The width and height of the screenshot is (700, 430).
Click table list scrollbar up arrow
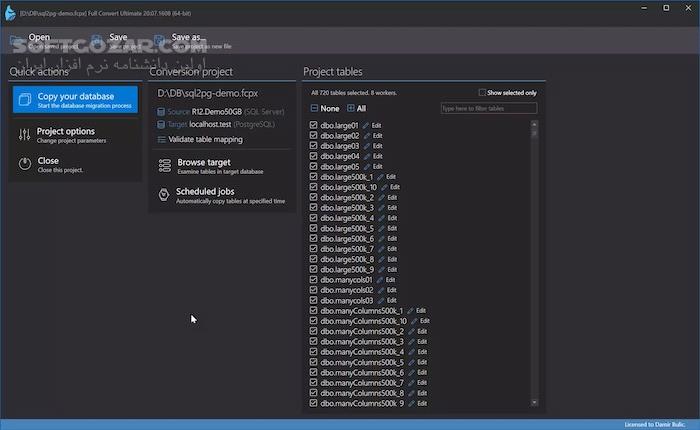point(534,124)
